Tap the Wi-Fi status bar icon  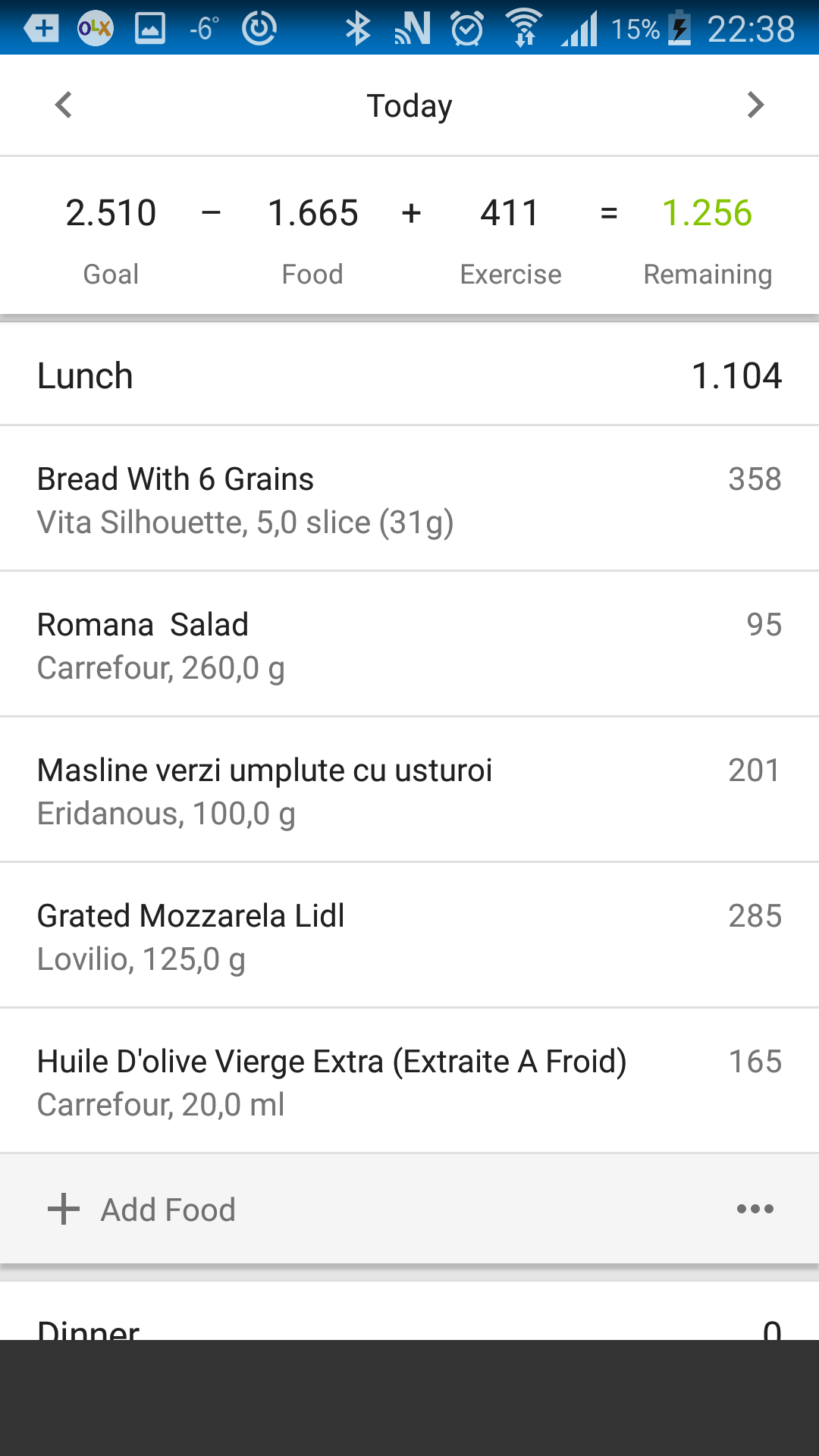pyautogui.click(x=524, y=29)
